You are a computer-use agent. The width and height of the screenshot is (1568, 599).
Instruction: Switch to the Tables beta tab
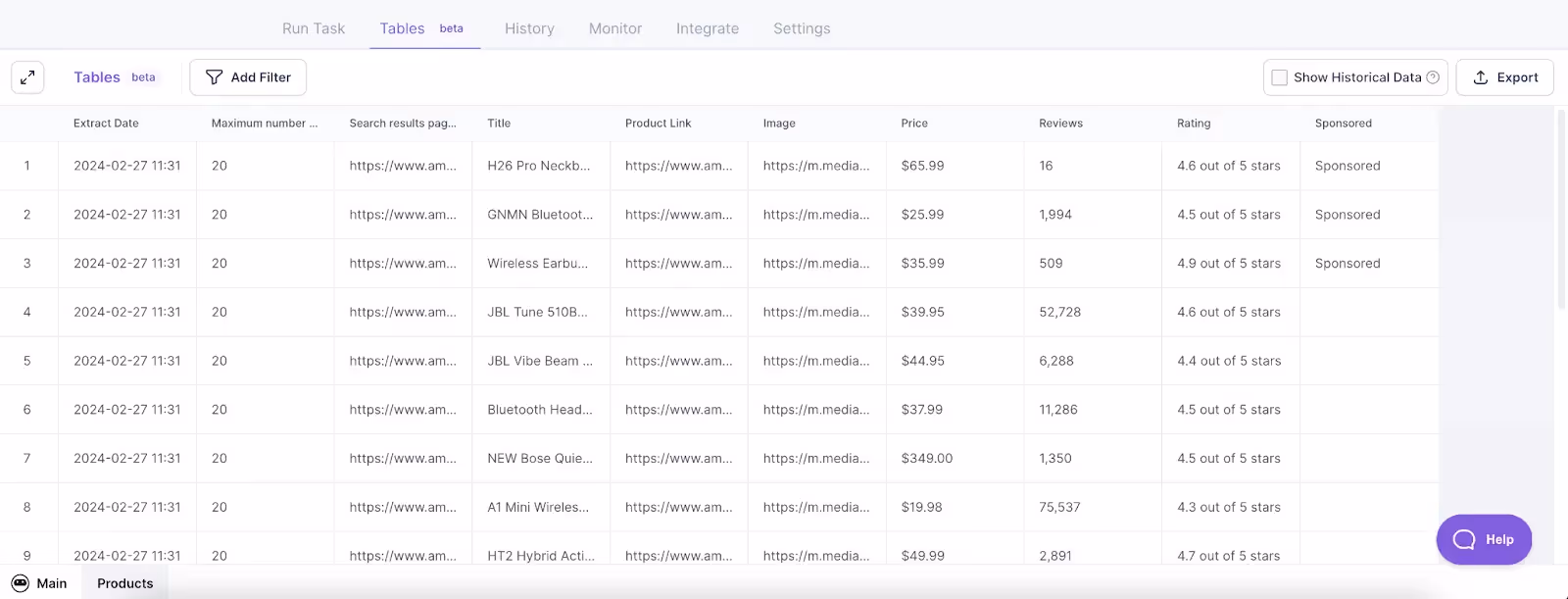pos(422,28)
